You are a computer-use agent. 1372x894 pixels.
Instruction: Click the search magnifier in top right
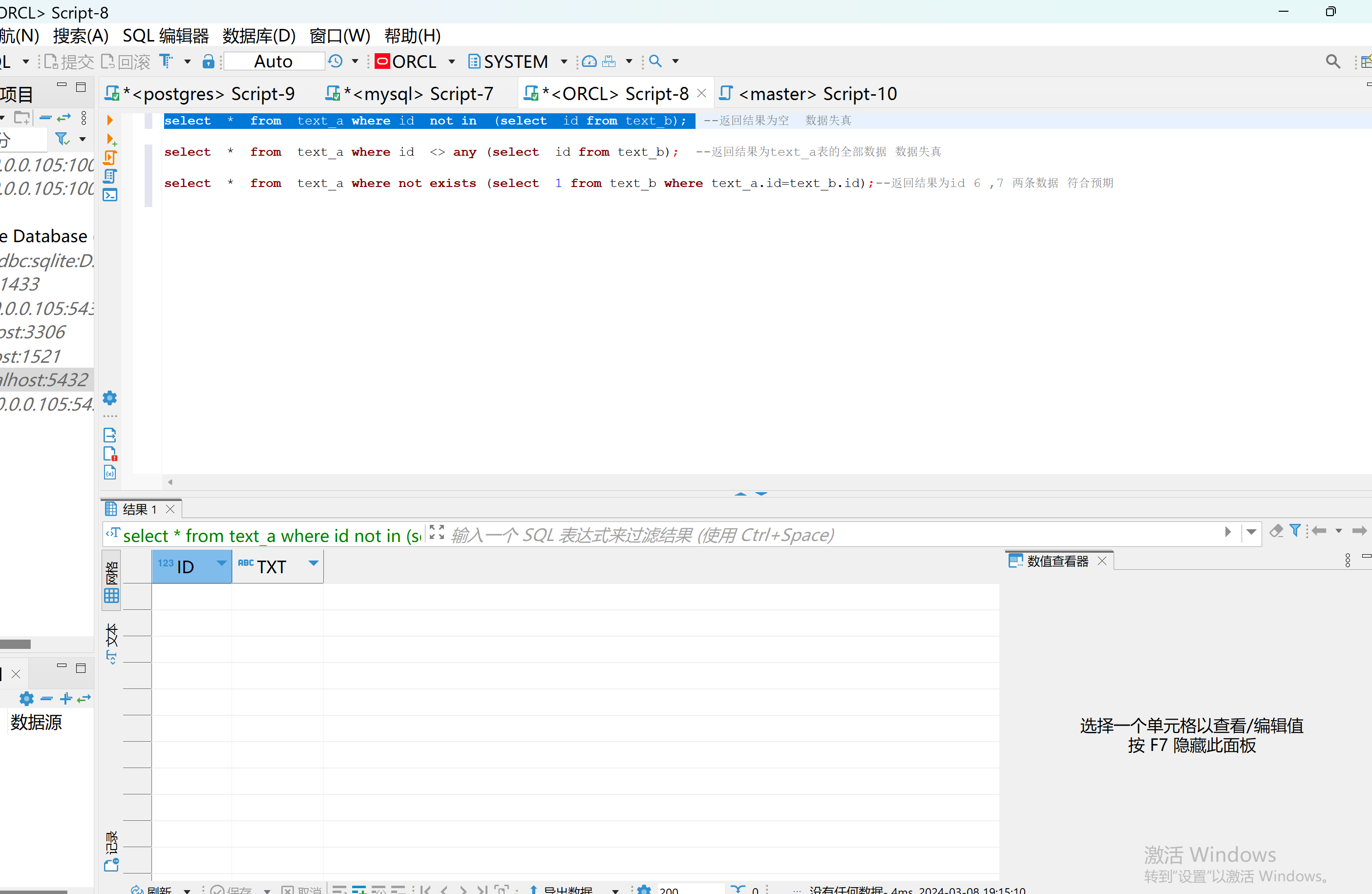pos(1332,62)
